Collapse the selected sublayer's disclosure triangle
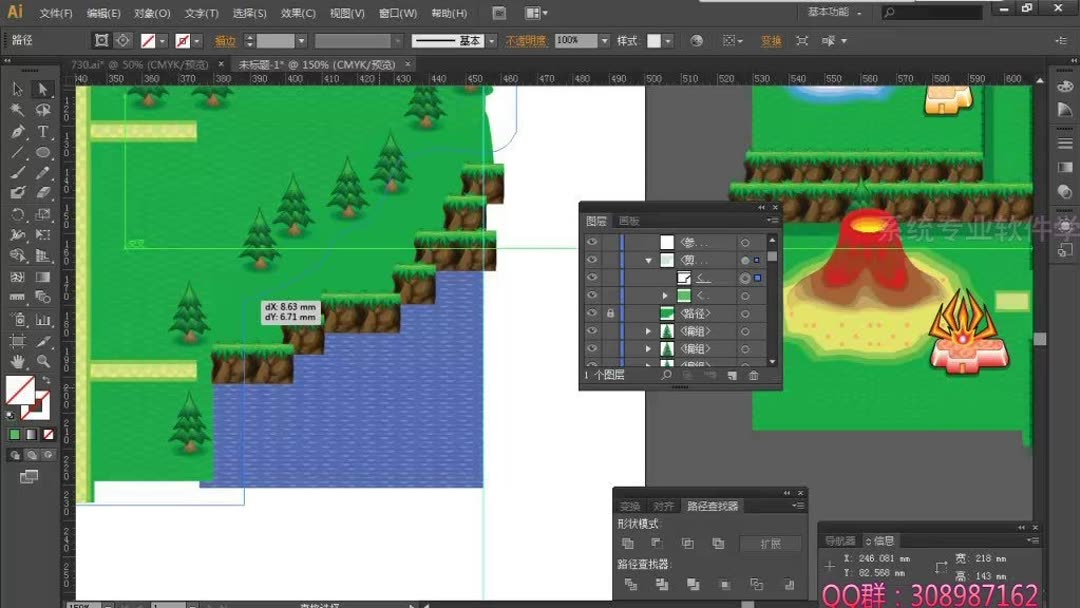This screenshot has width=1080, height=608. 649,260
